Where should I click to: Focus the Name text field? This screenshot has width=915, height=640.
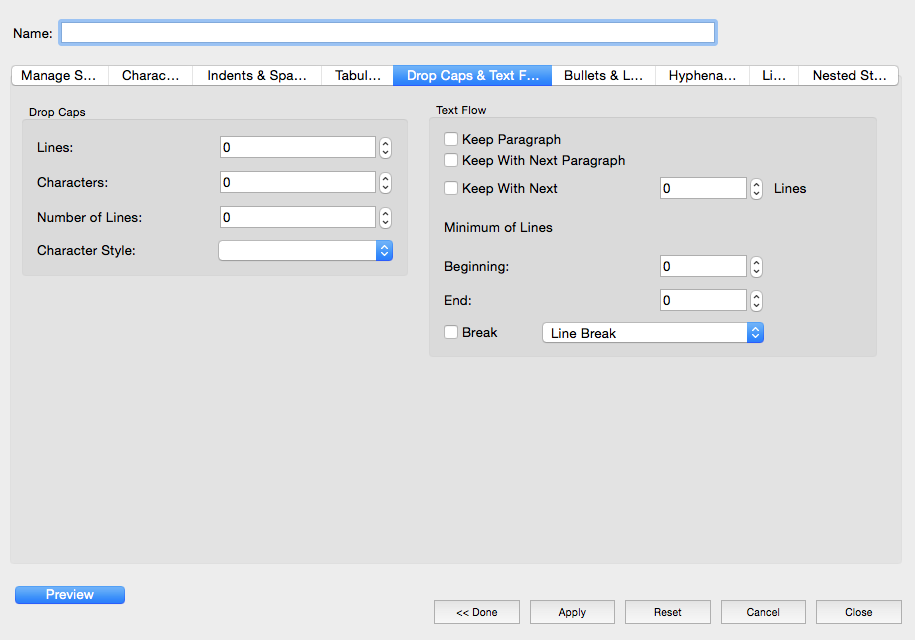[x=387, y=33]
